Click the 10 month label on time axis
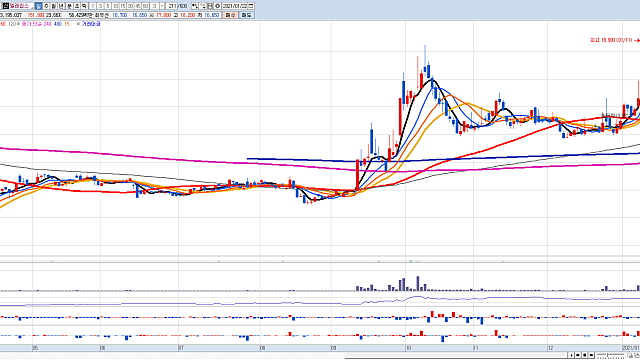The height and width of the screenshot is (360, 640). coord(408,348)
